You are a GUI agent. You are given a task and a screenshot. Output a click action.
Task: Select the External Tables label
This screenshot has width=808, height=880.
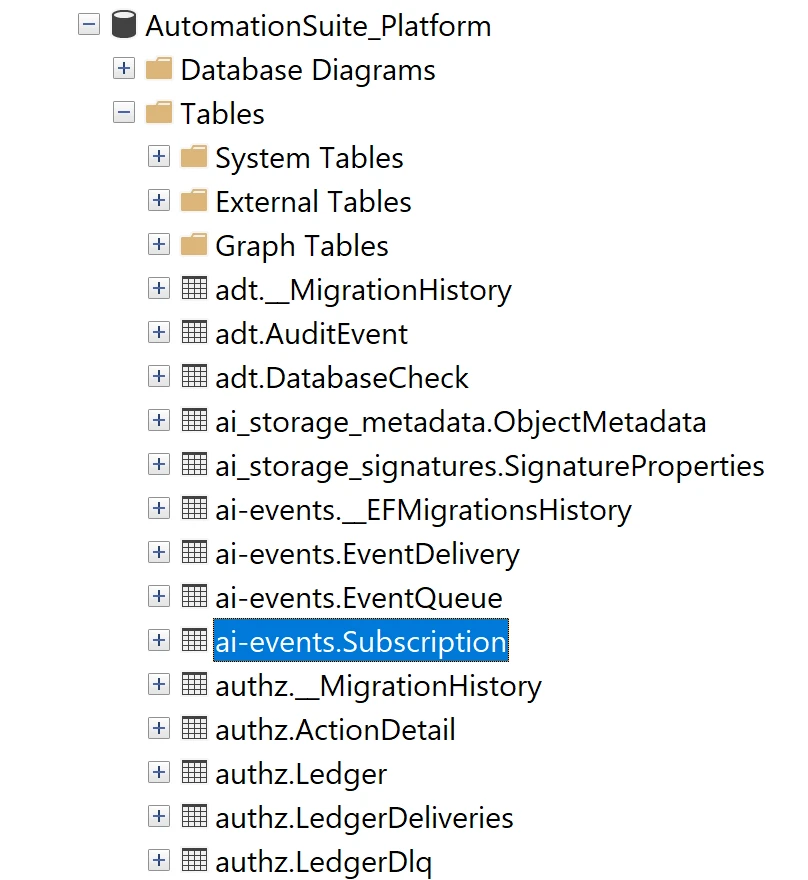pos(313,202)
